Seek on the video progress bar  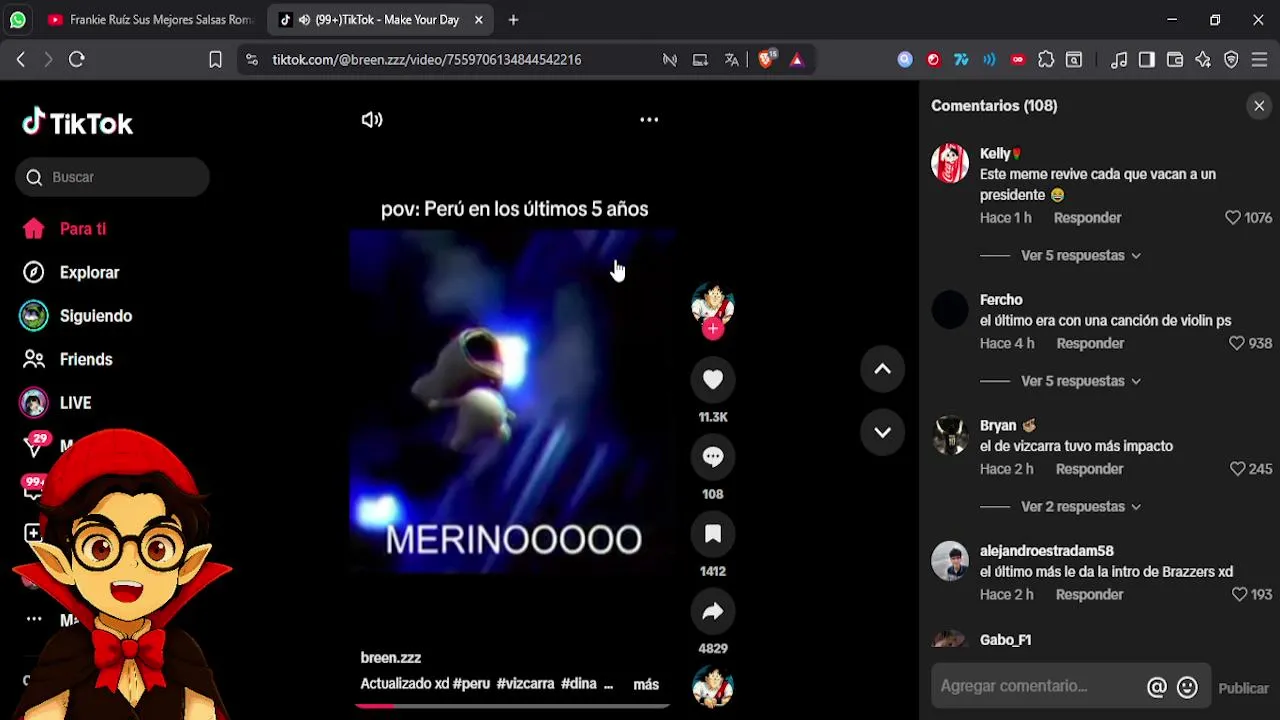[512, 706]
